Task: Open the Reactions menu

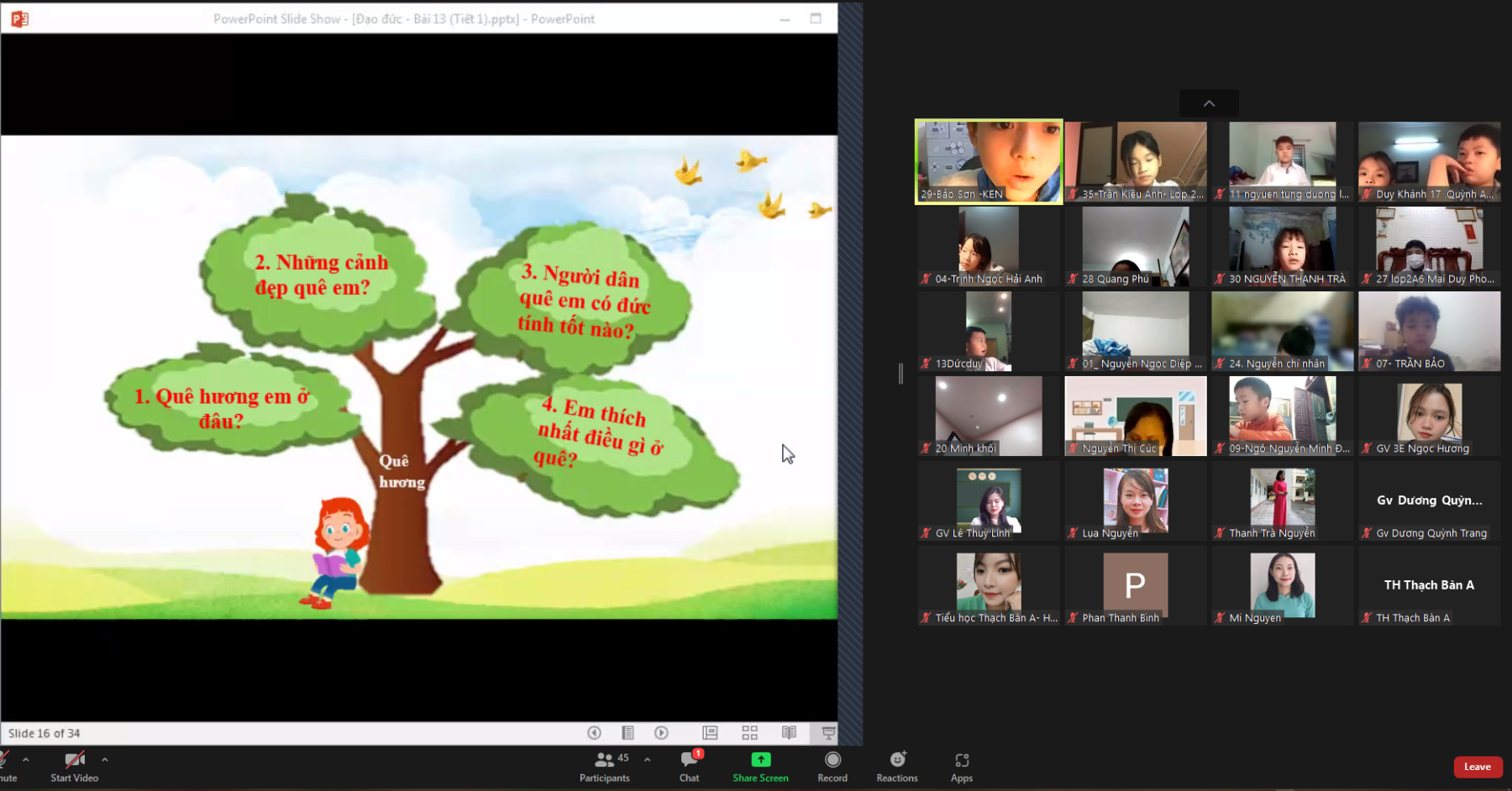Action: point(897,766)
